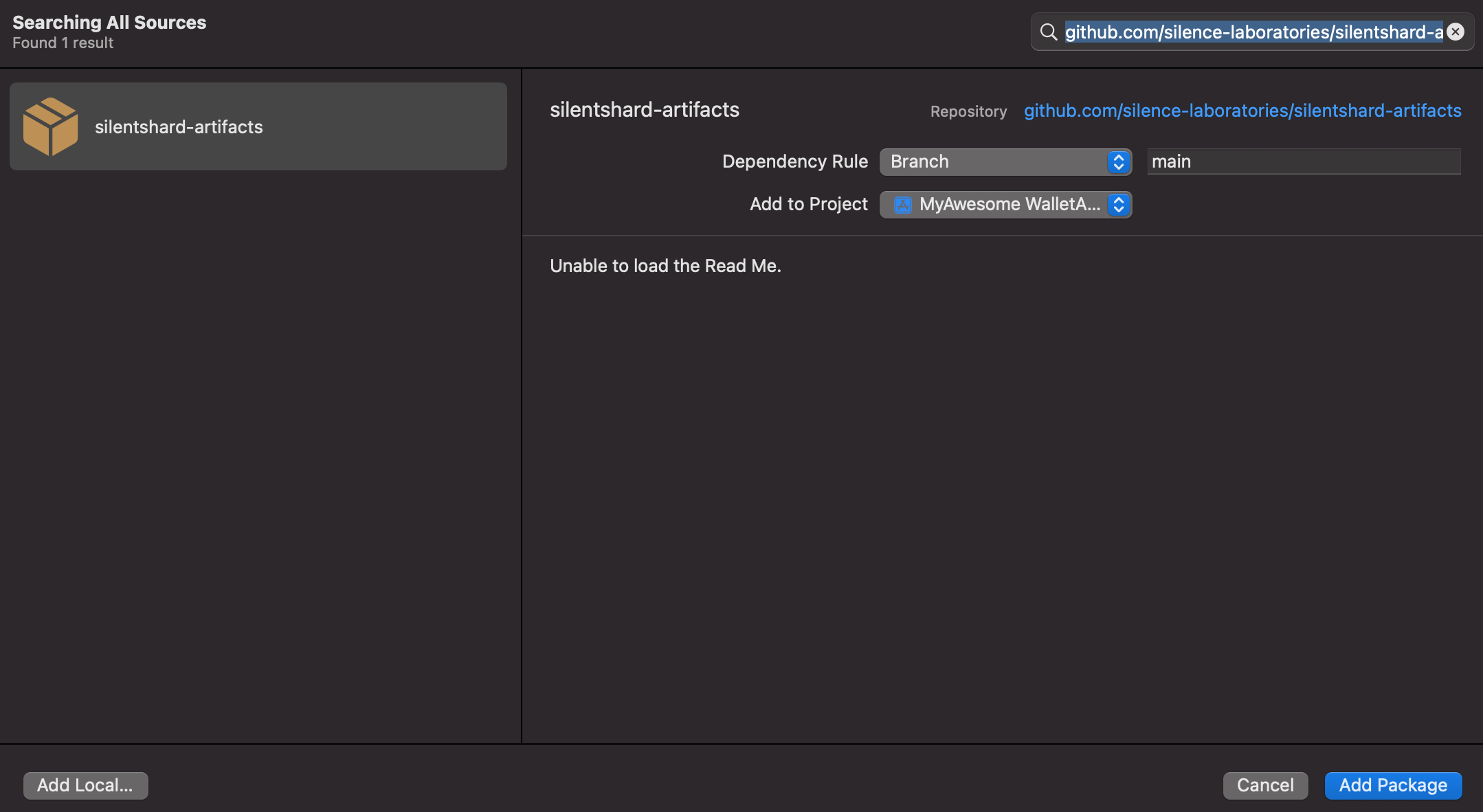The width and height of the screenshot is (1483, 812).
Task: Click the main branch name field
Action: [1303, 162]
